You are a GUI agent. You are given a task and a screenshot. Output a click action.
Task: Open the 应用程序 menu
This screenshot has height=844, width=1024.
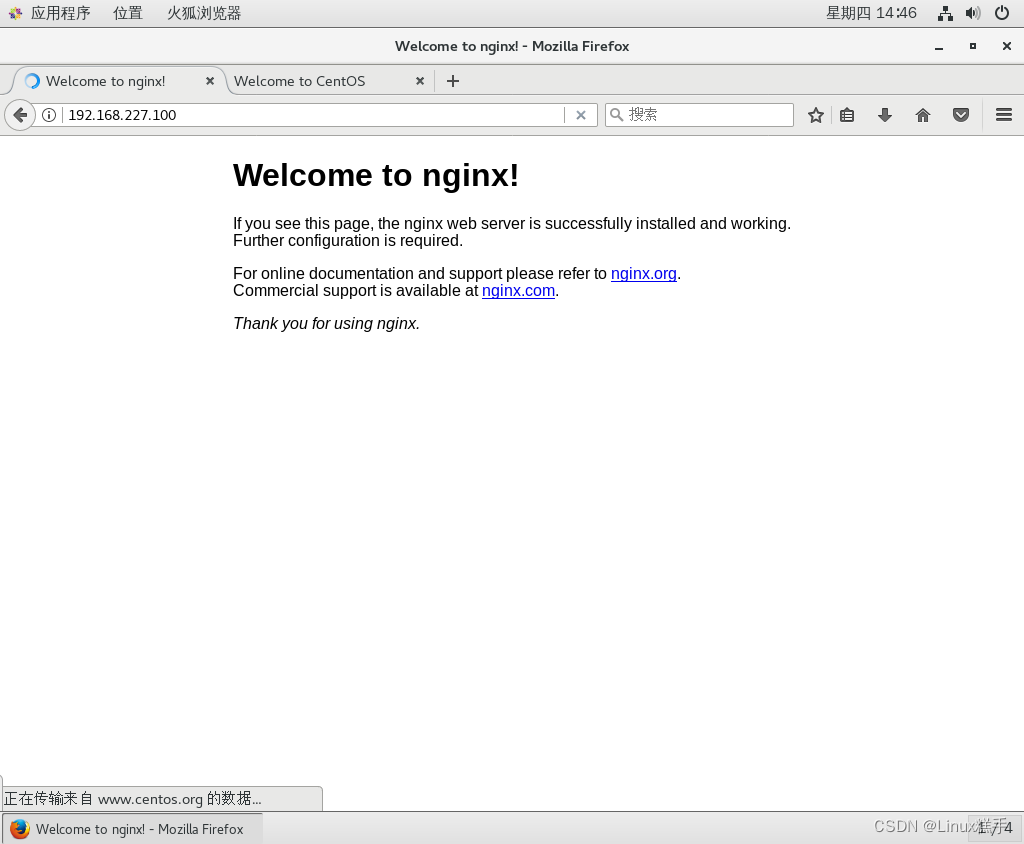60,13
